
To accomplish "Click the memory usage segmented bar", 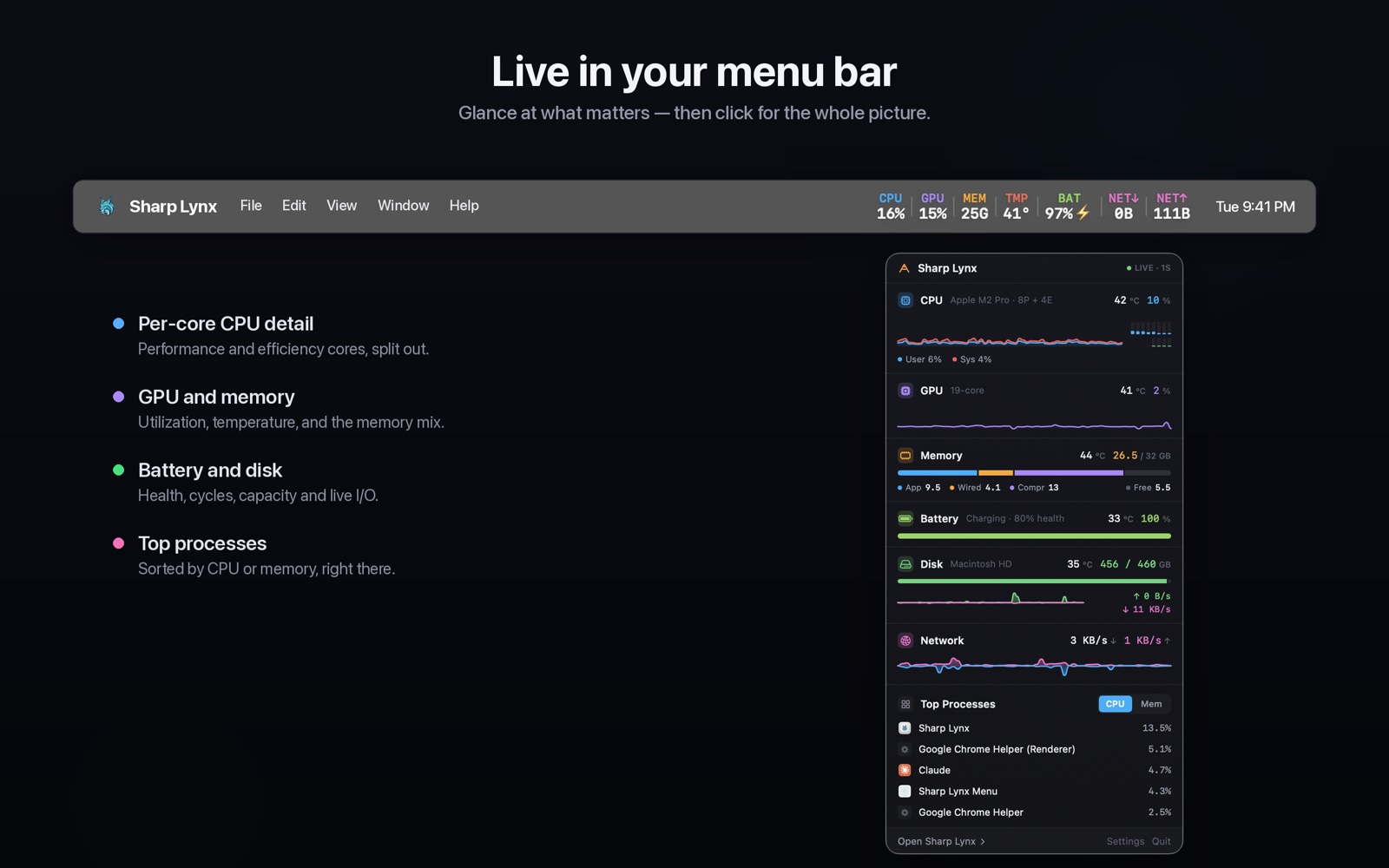I will pyautogui.click(x=1034, y=473).
